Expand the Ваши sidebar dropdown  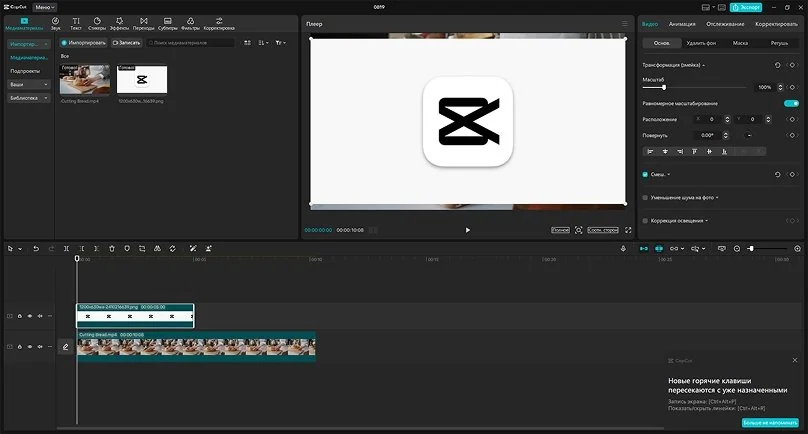28,84
